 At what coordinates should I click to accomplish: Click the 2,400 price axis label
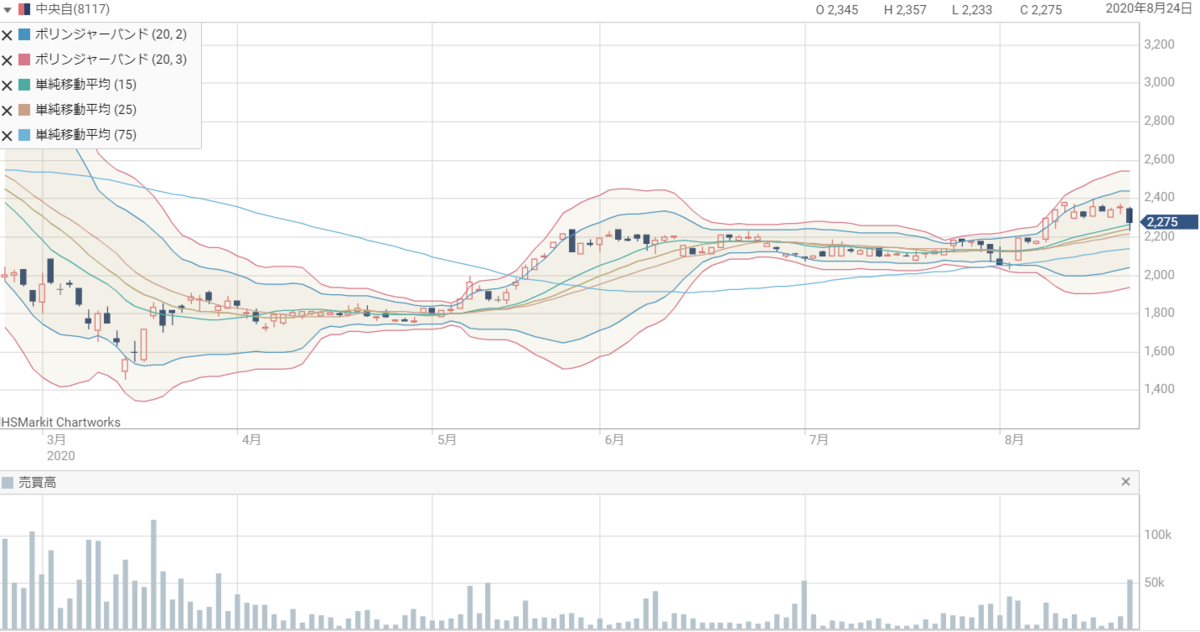[x=1159, y=198]
